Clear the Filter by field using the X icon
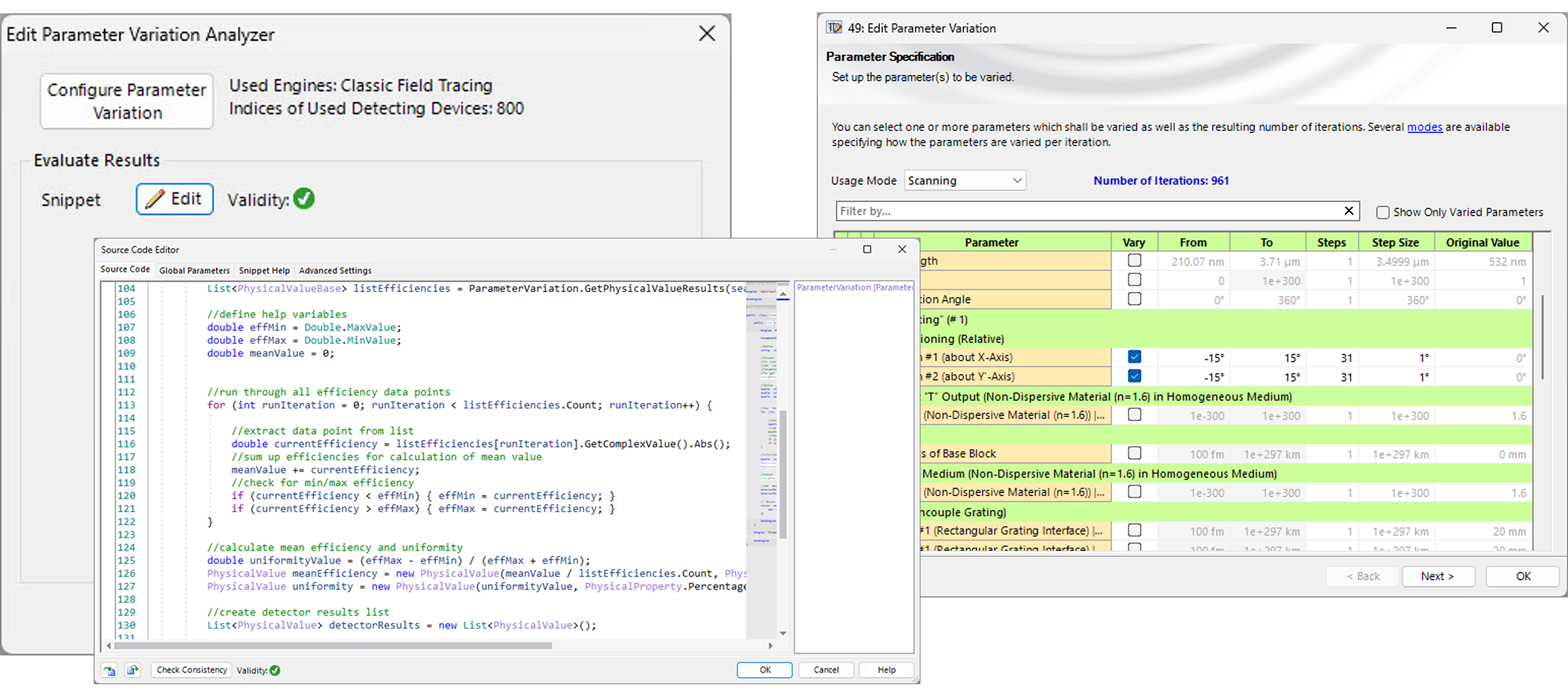The height and width of the screenshot is (697, 1568). click(x=1350, y=211)
